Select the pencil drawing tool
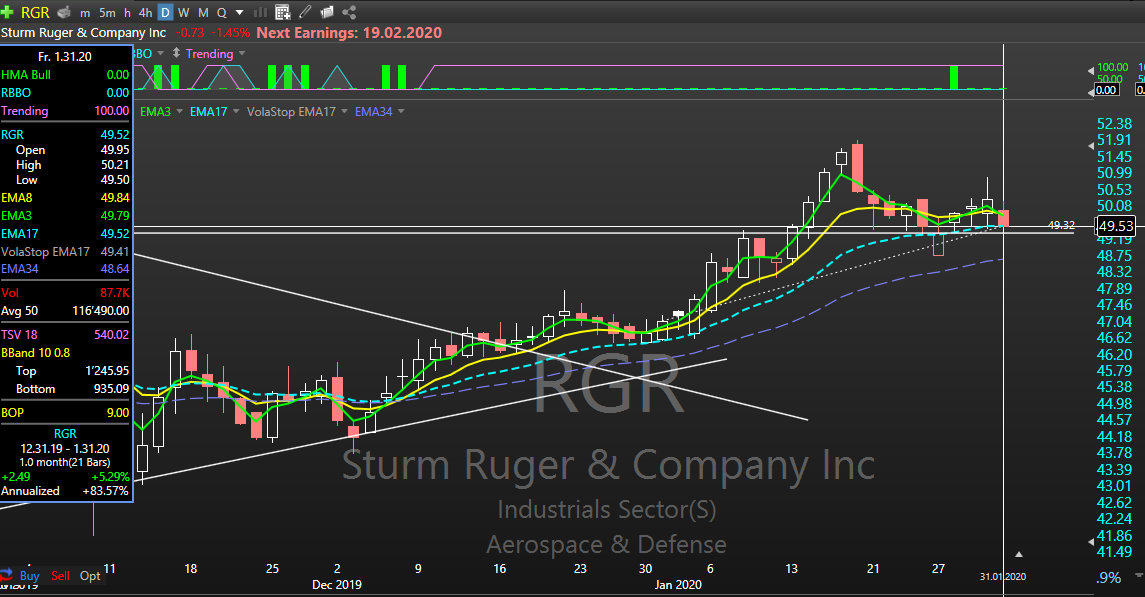The height and width of the screenshot is (597, 1145). pos(305,12)
